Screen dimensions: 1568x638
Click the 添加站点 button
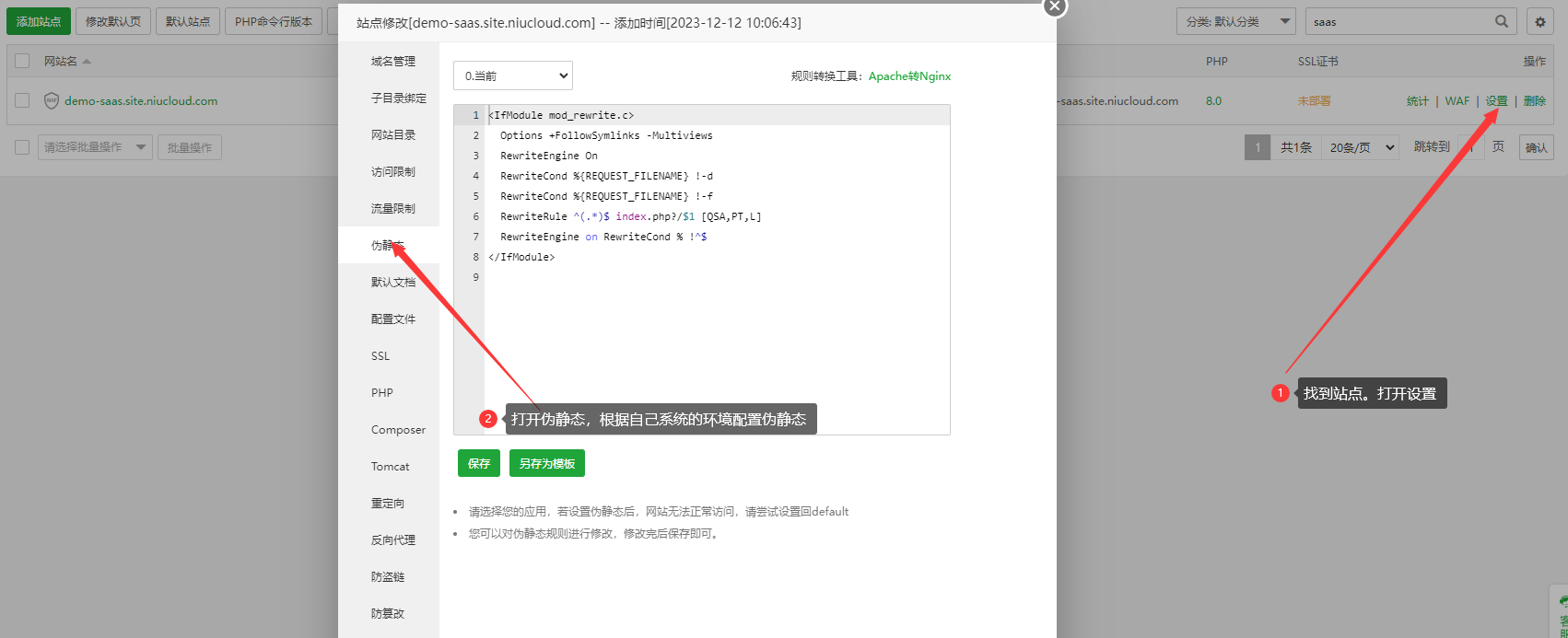(x=39, y=21)
